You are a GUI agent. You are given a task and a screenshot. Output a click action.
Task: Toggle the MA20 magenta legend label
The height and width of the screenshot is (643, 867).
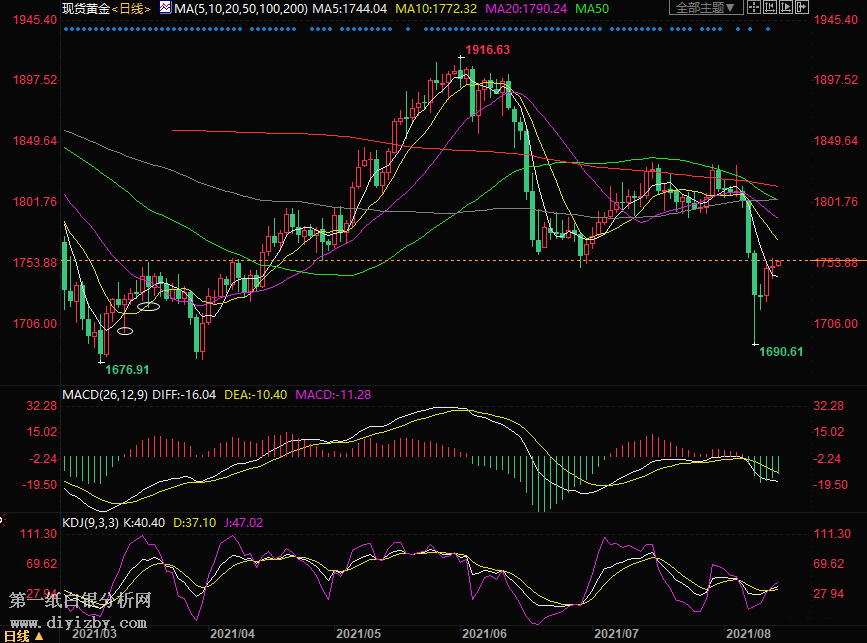pyautogui.click(x=526, y=8)
